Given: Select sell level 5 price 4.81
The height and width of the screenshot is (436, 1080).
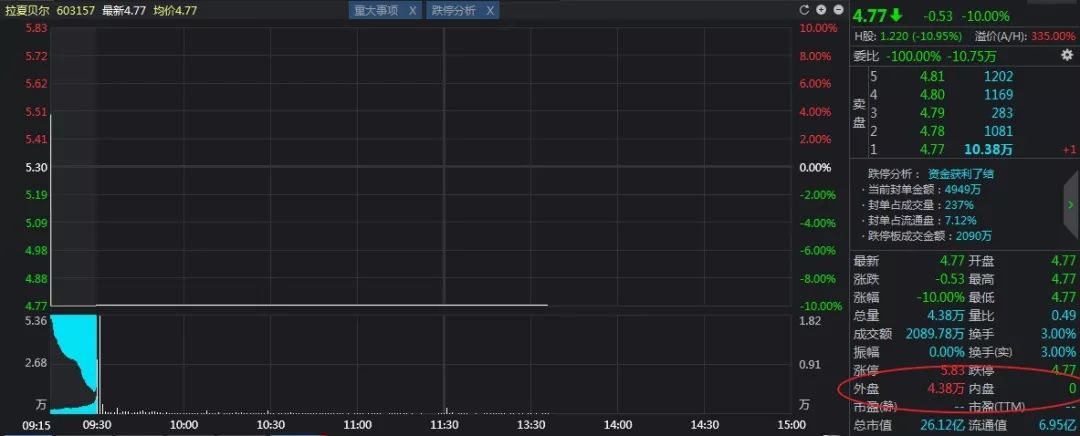Looking at the screenshot, I should (x=930, y=76).
